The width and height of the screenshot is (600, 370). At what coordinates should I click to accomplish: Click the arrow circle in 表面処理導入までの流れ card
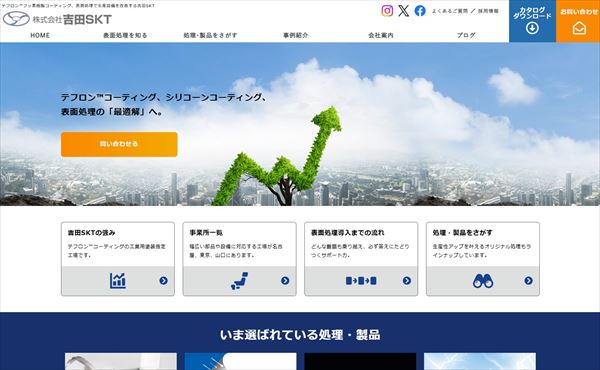pos(407,281)
